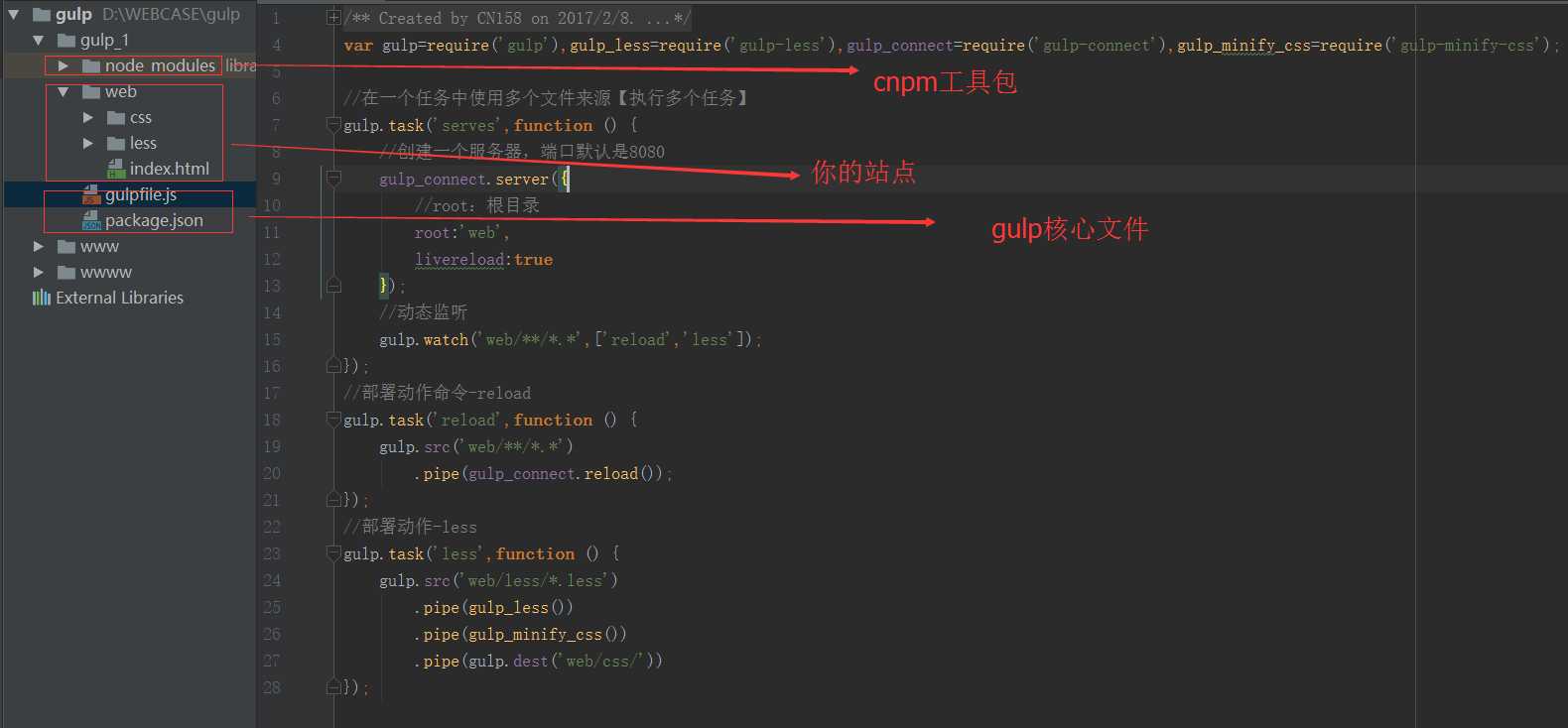Click the fold end marker on line 13
The width and height of the screenshot is (1568, 728).
coord(333,286)
